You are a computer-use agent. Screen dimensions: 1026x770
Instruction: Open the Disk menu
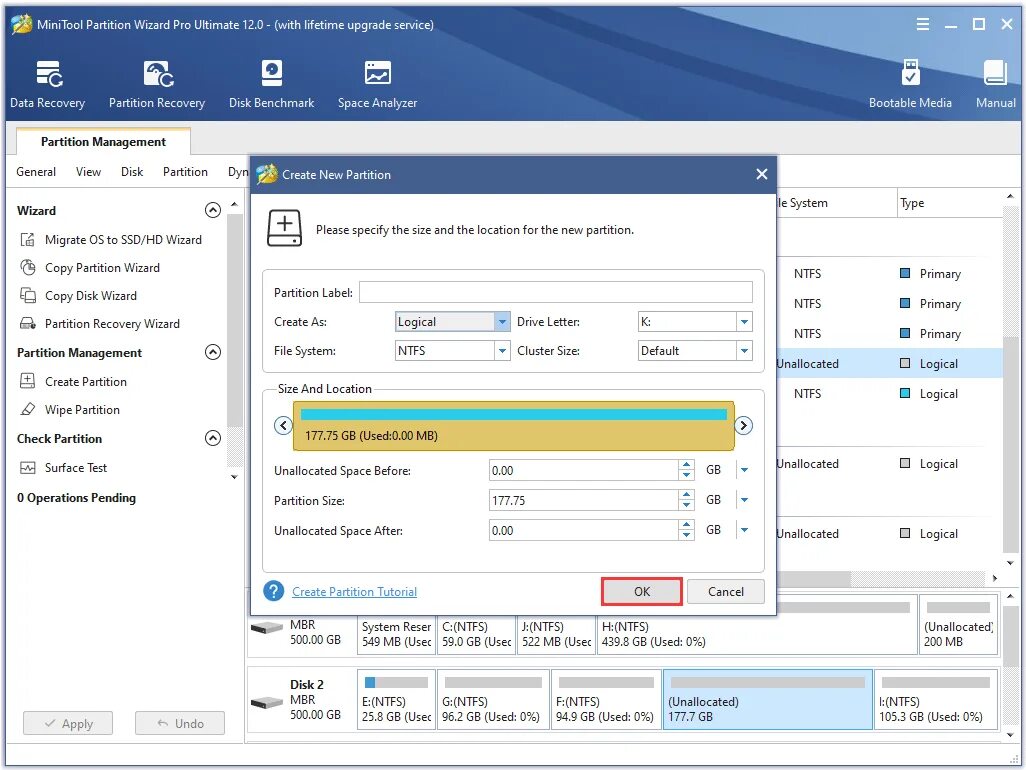click(132, 171)
